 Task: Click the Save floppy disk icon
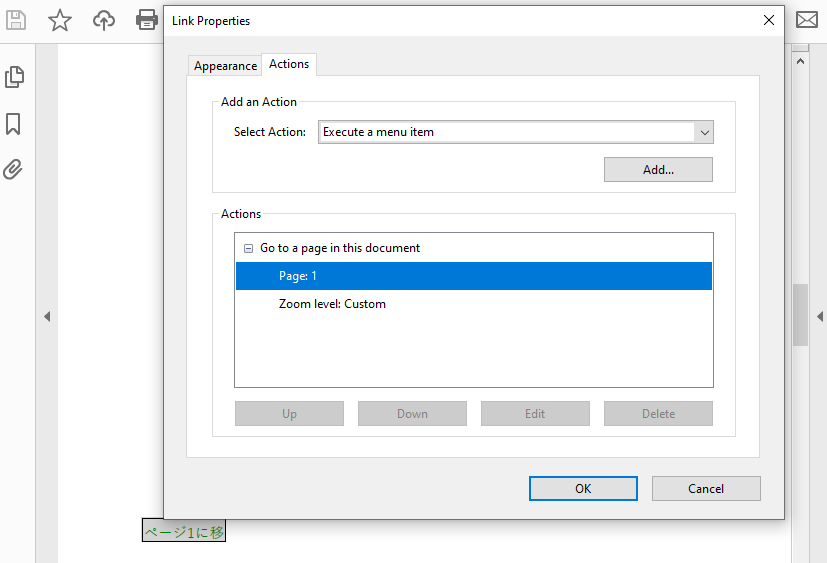[16, 20]
